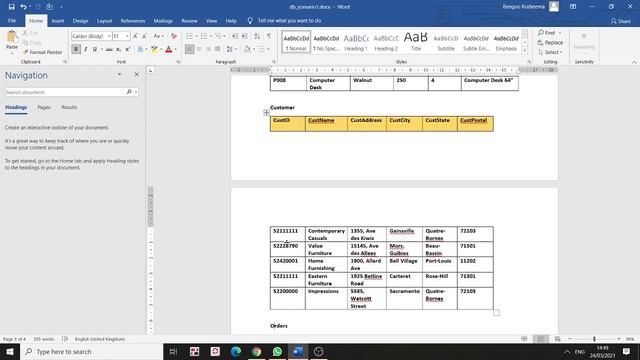Click Replace in Editing group
The image size is (640, 360).
pos(550,42)
